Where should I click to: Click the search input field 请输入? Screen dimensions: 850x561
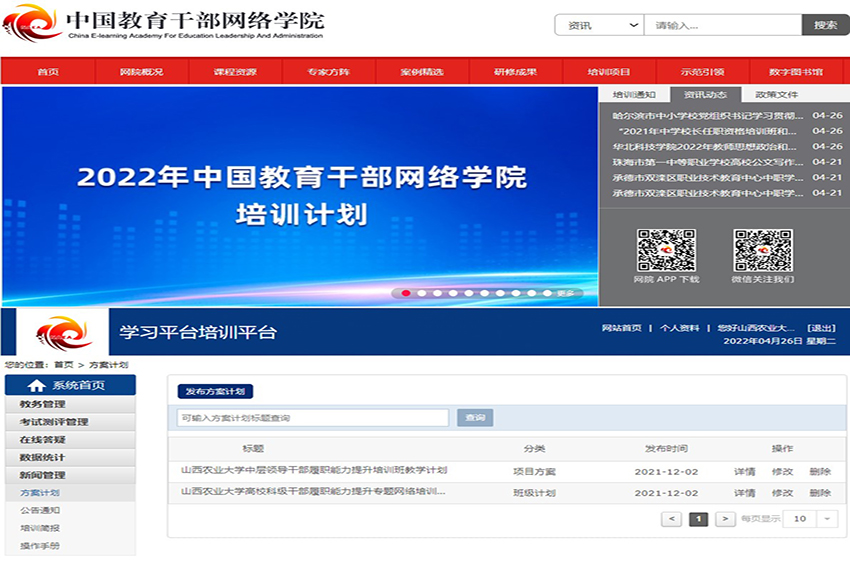[x=723, y=25]
